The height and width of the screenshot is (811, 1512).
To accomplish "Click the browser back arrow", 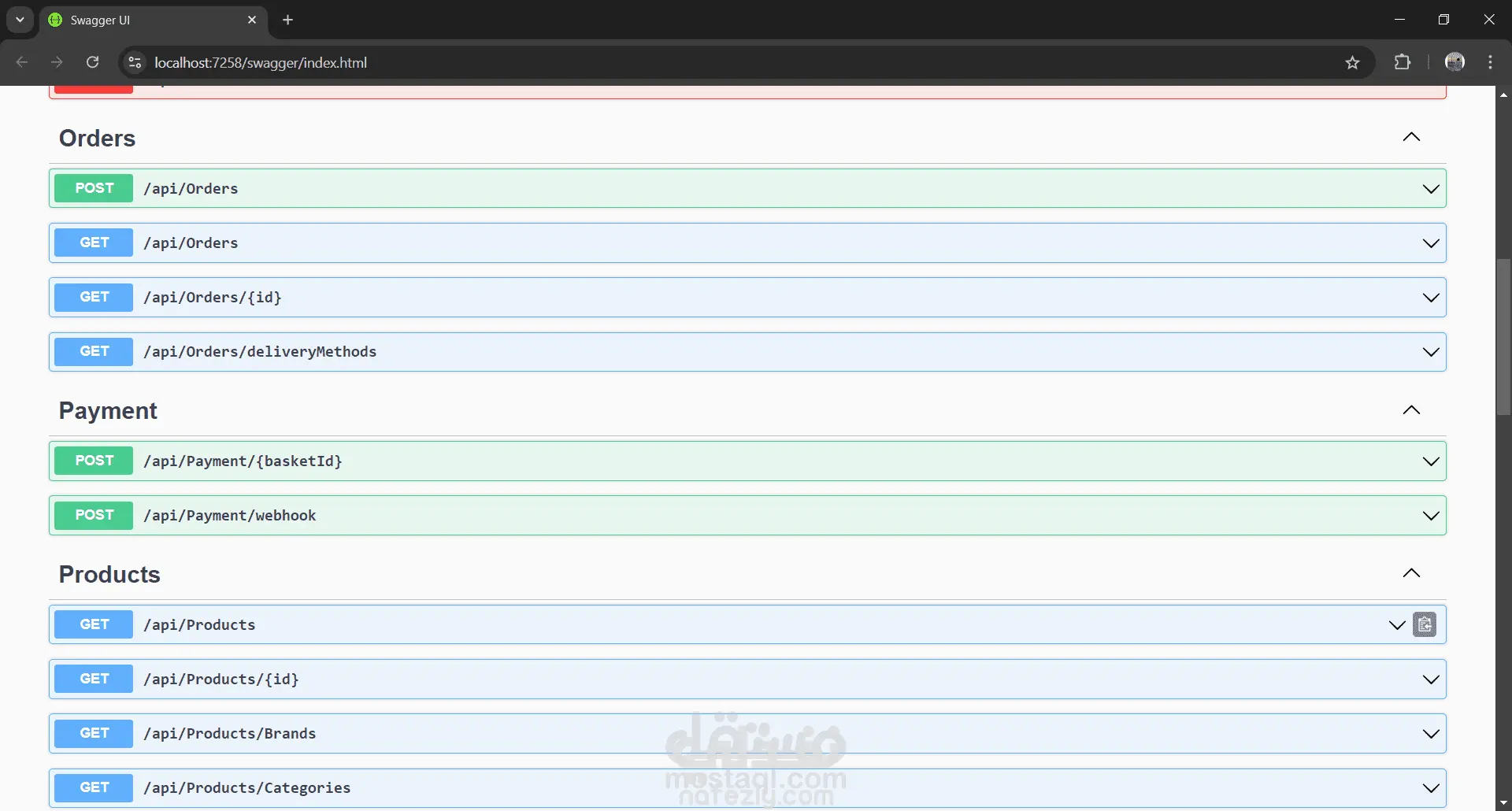I will (x=22, y=62).
